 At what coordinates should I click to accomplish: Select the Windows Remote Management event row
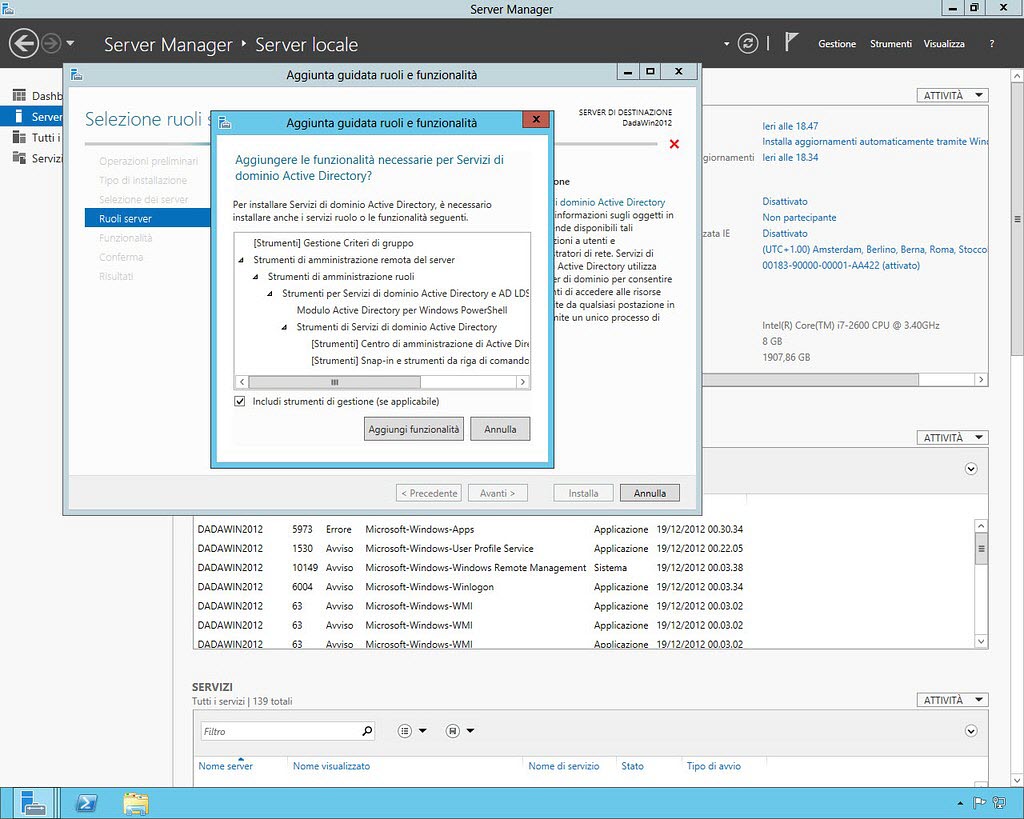[470, 568]
